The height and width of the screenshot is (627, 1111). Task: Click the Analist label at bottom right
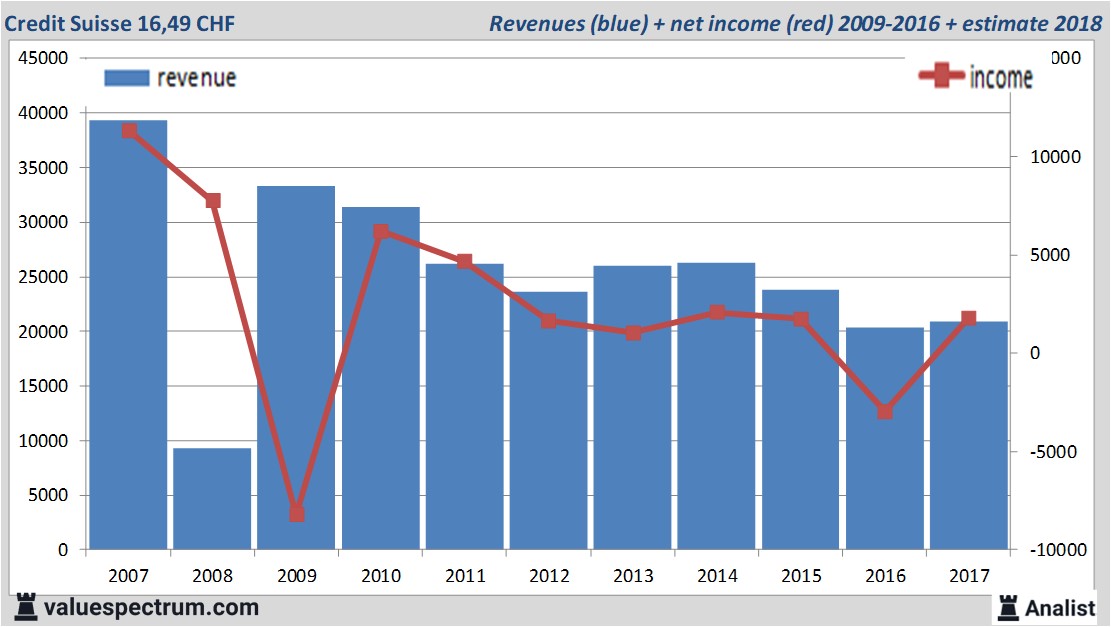[x=1057, y=607]
